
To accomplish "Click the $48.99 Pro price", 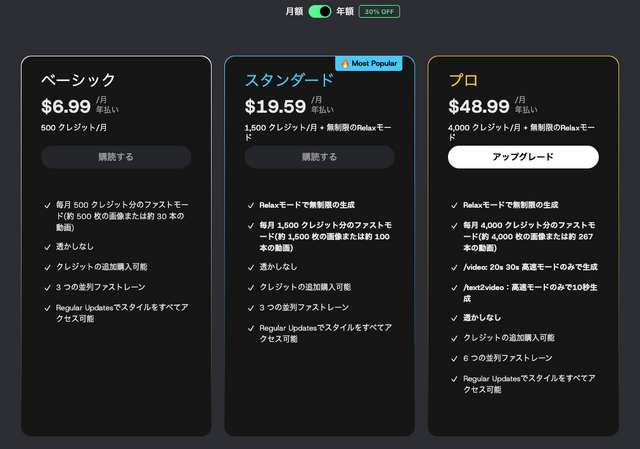I will click(479, 107).
